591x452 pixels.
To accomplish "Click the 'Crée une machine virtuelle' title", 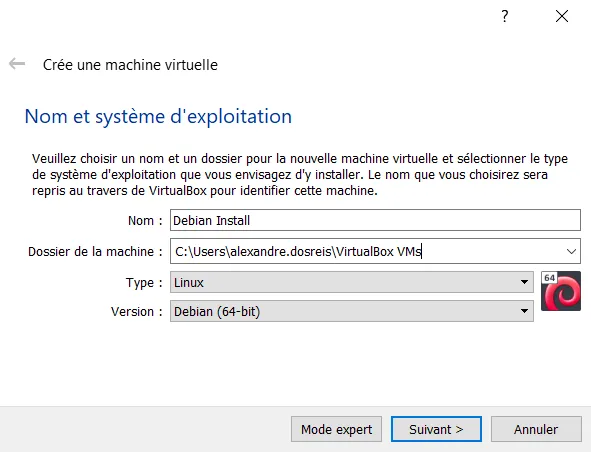I will tap(130, 65).
